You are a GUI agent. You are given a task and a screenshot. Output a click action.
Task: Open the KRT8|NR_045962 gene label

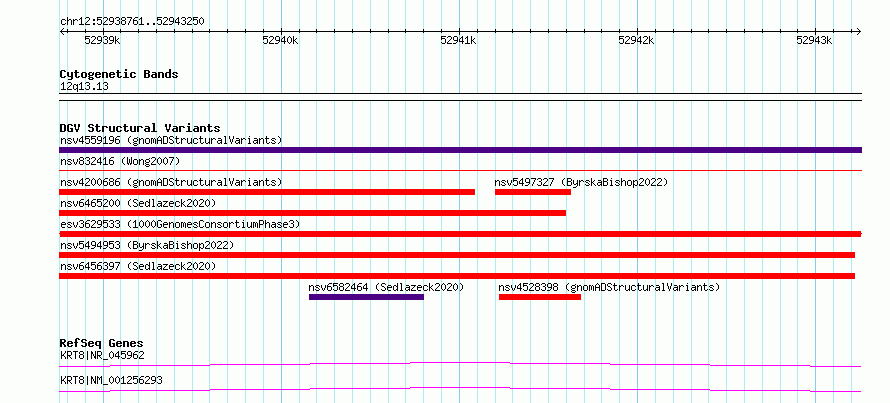click(x=102, y=356)
